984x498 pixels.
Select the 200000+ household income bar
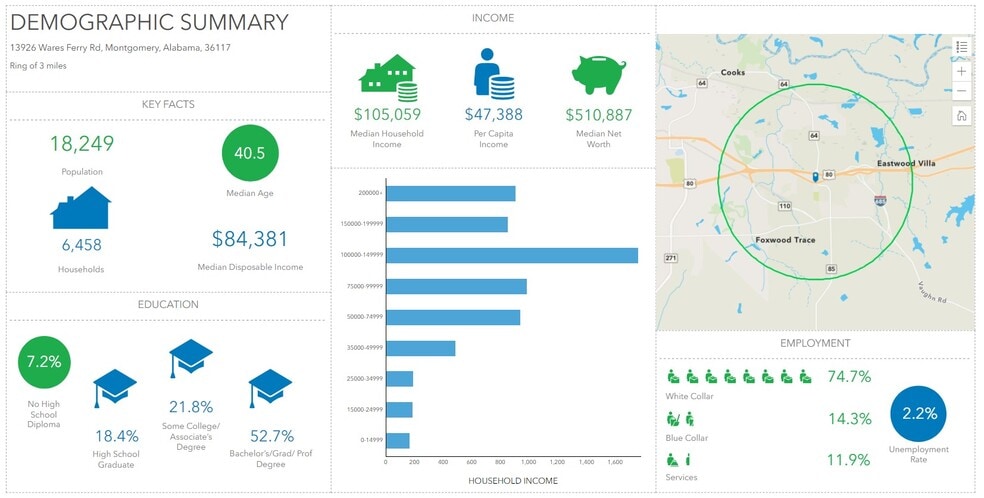click(x=451, y=193)
